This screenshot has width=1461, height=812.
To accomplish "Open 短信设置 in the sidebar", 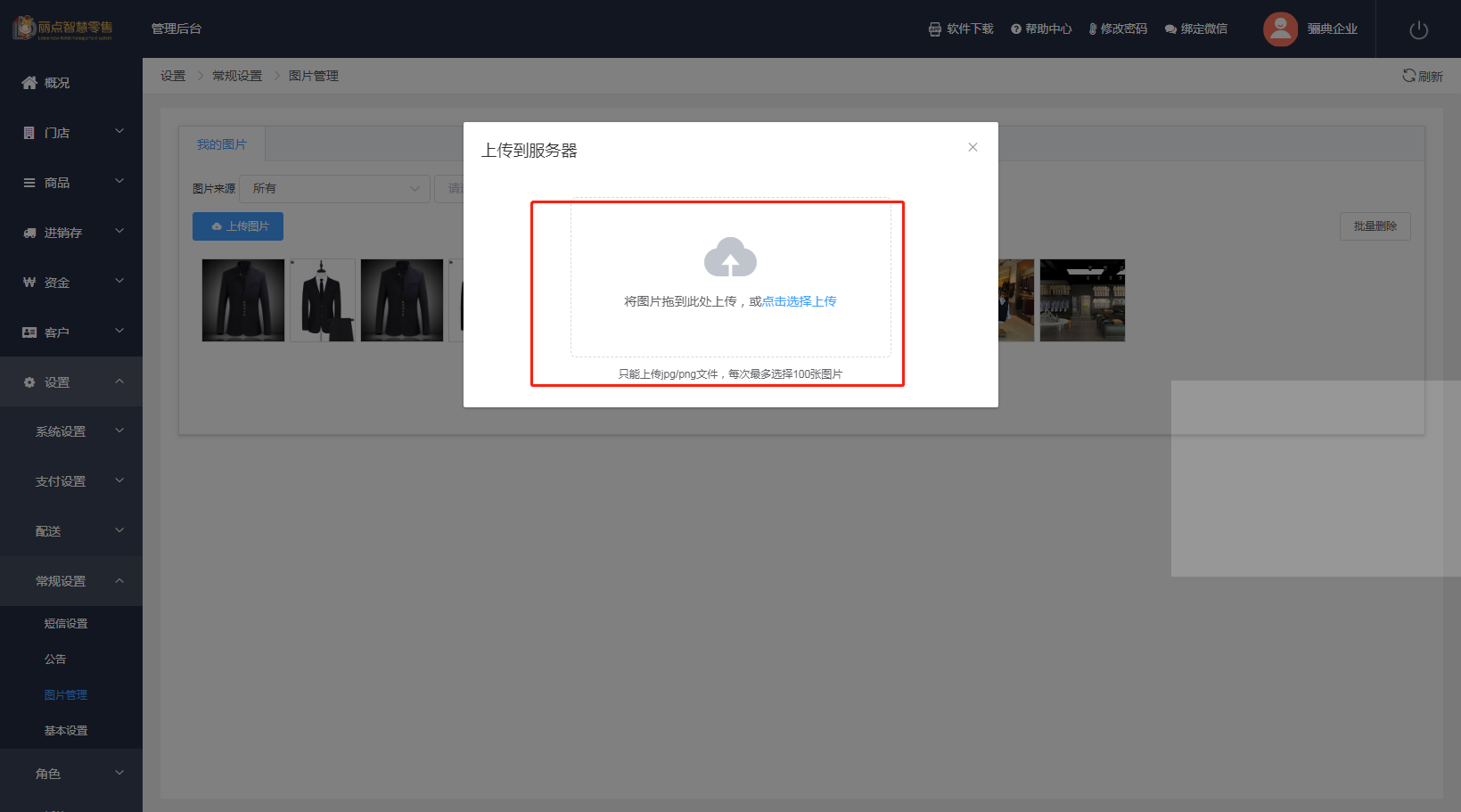I will click(66, 624).
